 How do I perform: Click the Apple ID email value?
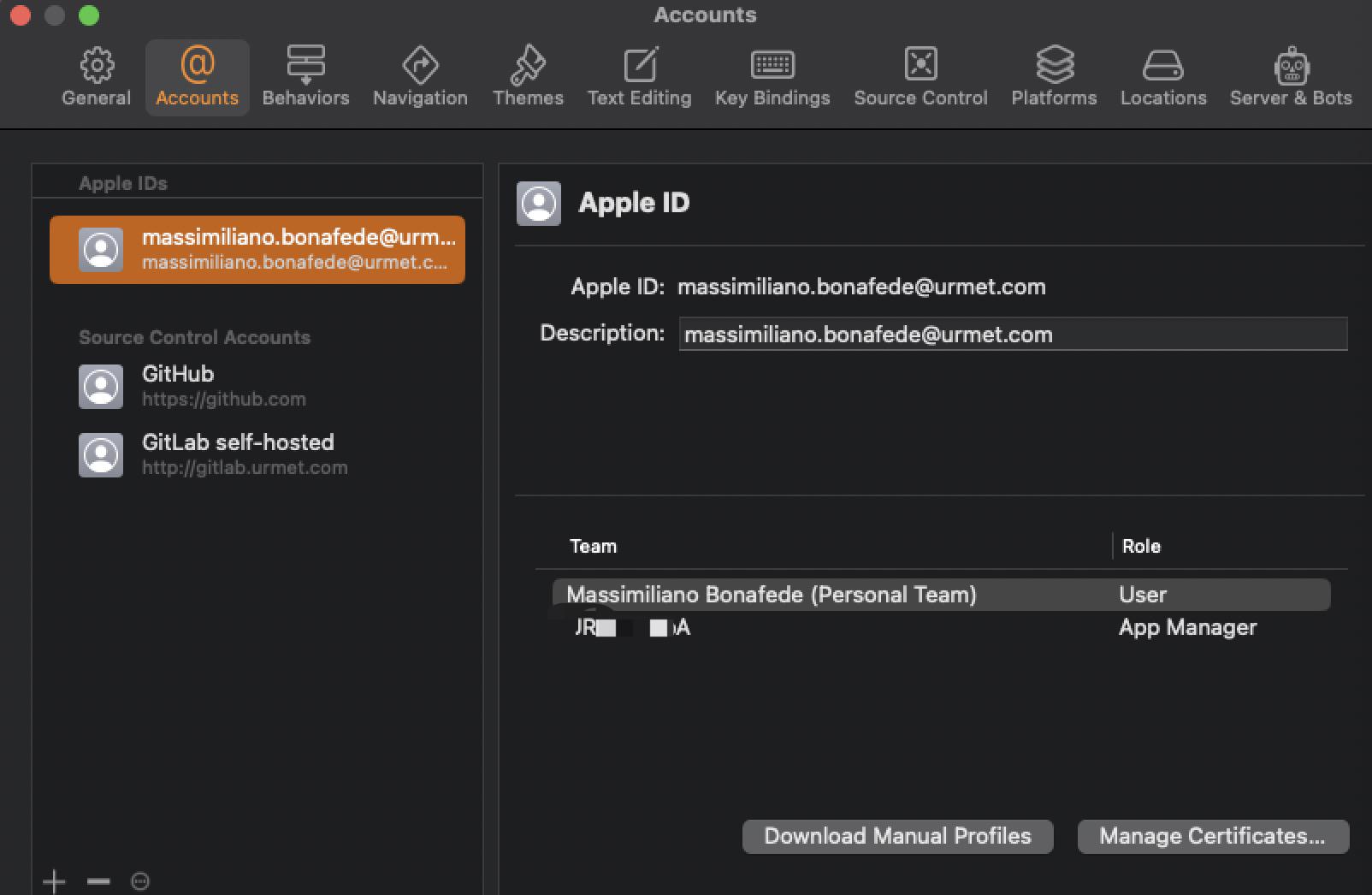[861, 287]
